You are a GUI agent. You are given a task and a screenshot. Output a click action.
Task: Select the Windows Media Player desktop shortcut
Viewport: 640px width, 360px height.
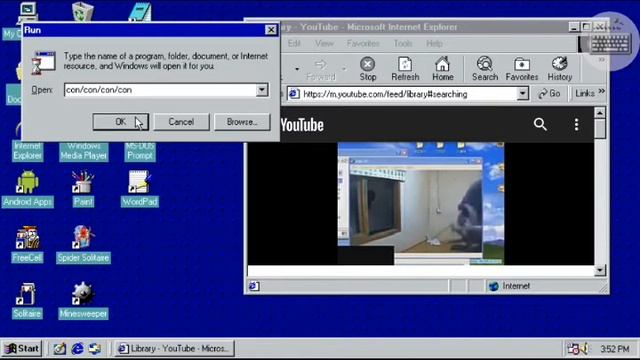tap(84, 151)
